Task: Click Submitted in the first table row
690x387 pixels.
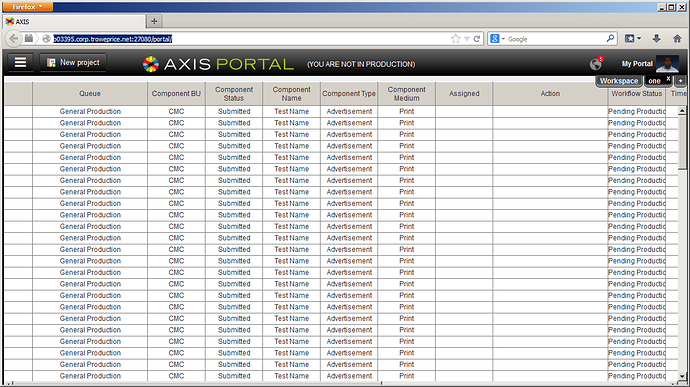Action: (x=234, y=111)
